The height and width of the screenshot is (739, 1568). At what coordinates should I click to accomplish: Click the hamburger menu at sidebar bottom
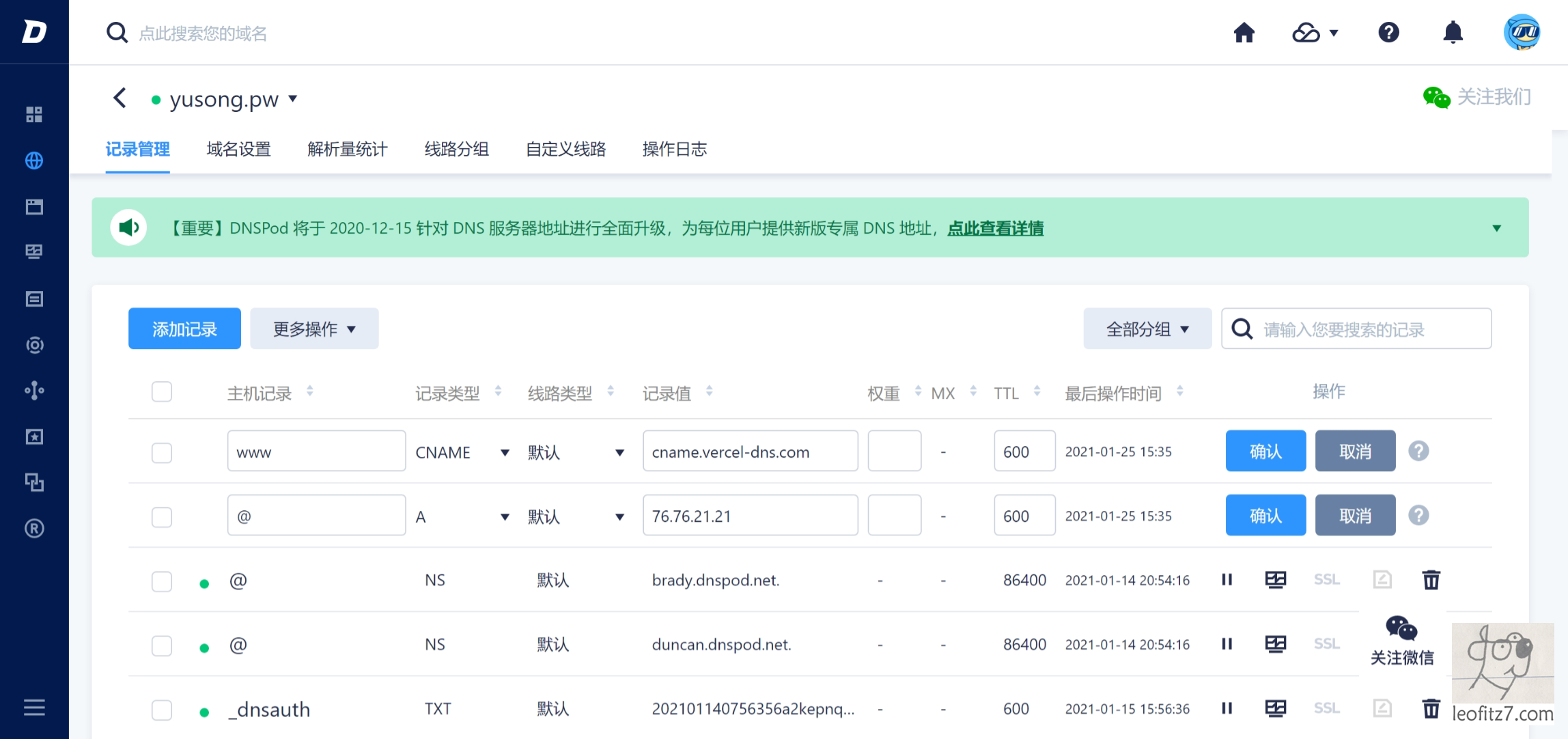click(x=34, y=707)
